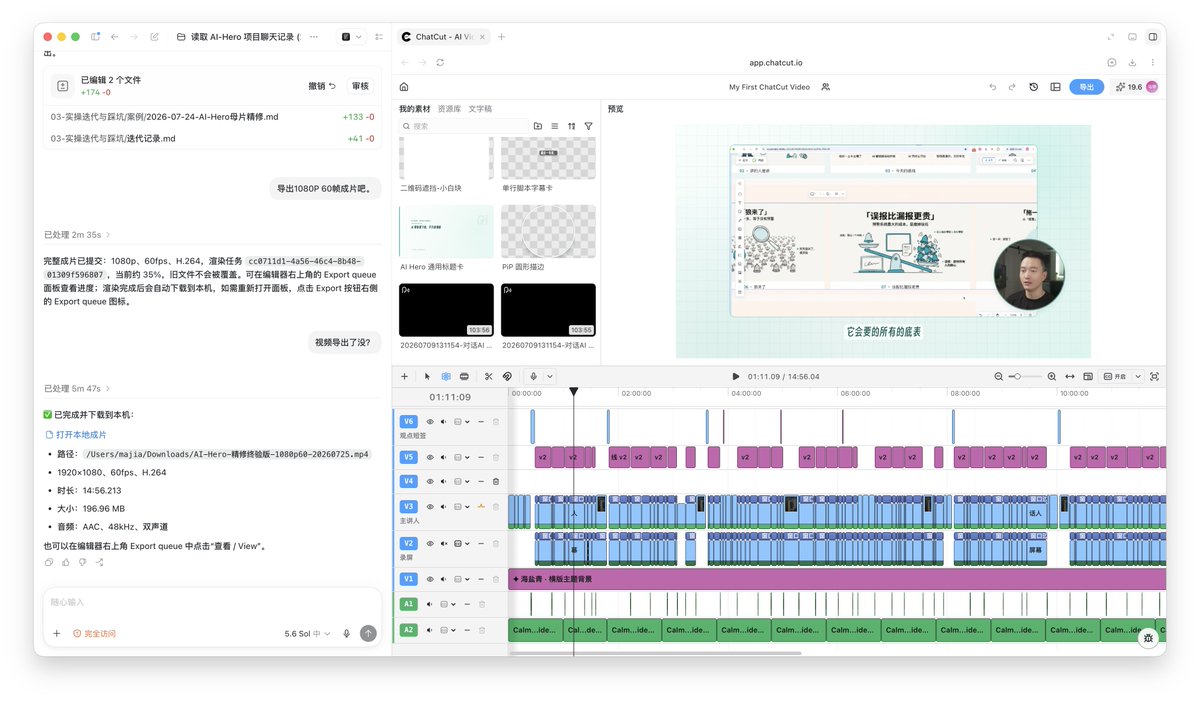Screen dimensions: 1200x701
Task: Hide the V3 主讲人 track
Action: point(430,507)
